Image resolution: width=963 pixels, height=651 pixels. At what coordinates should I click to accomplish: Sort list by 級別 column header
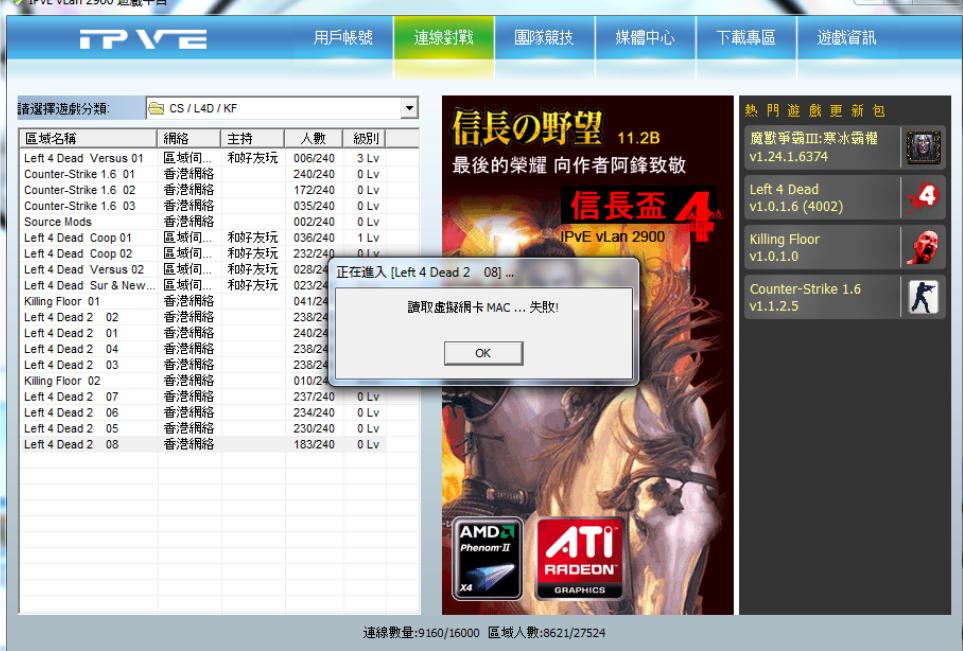364,138
